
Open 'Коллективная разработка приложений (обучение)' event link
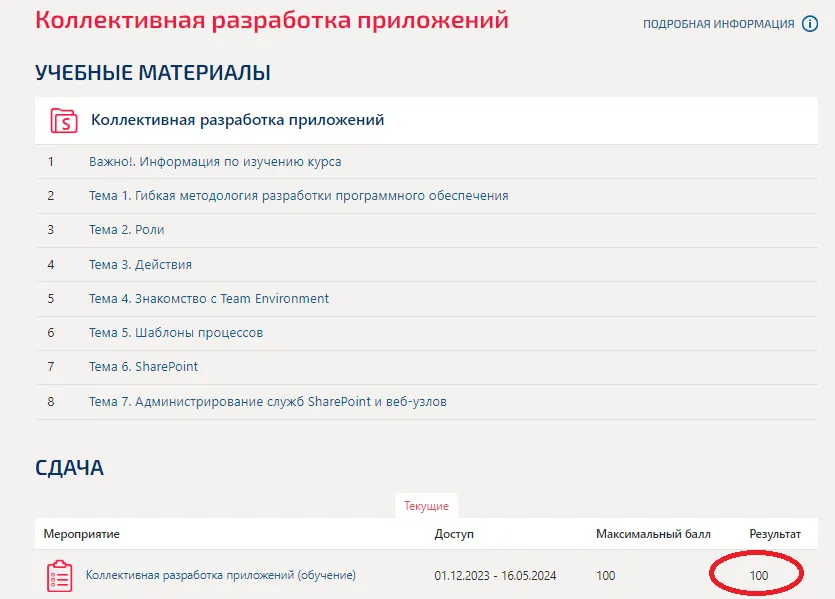pos(220,575)
